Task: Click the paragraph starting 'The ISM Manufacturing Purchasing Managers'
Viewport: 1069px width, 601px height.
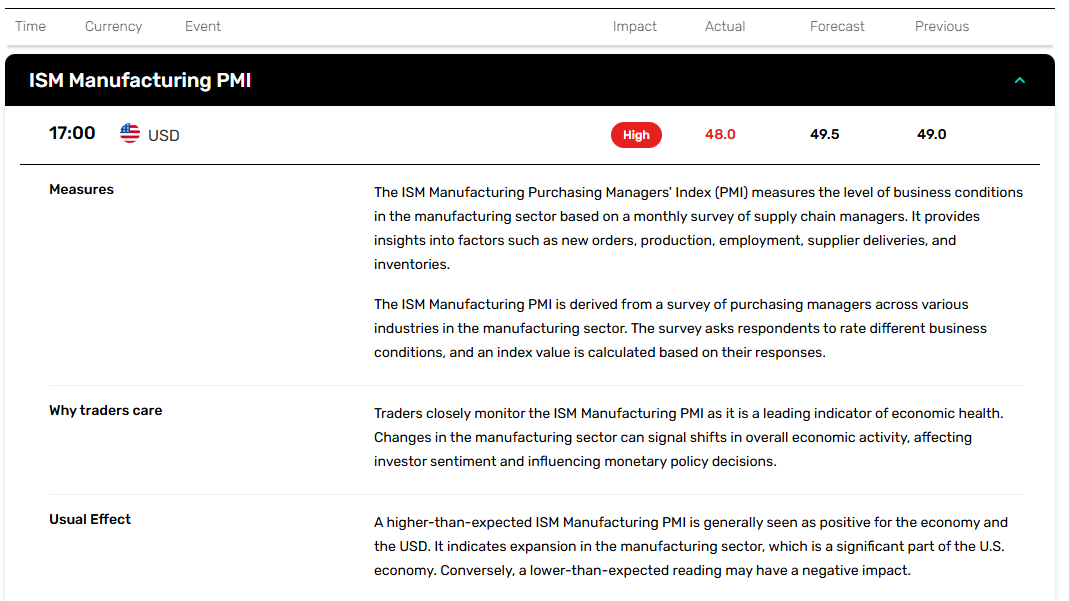Action: coord(698,228)
